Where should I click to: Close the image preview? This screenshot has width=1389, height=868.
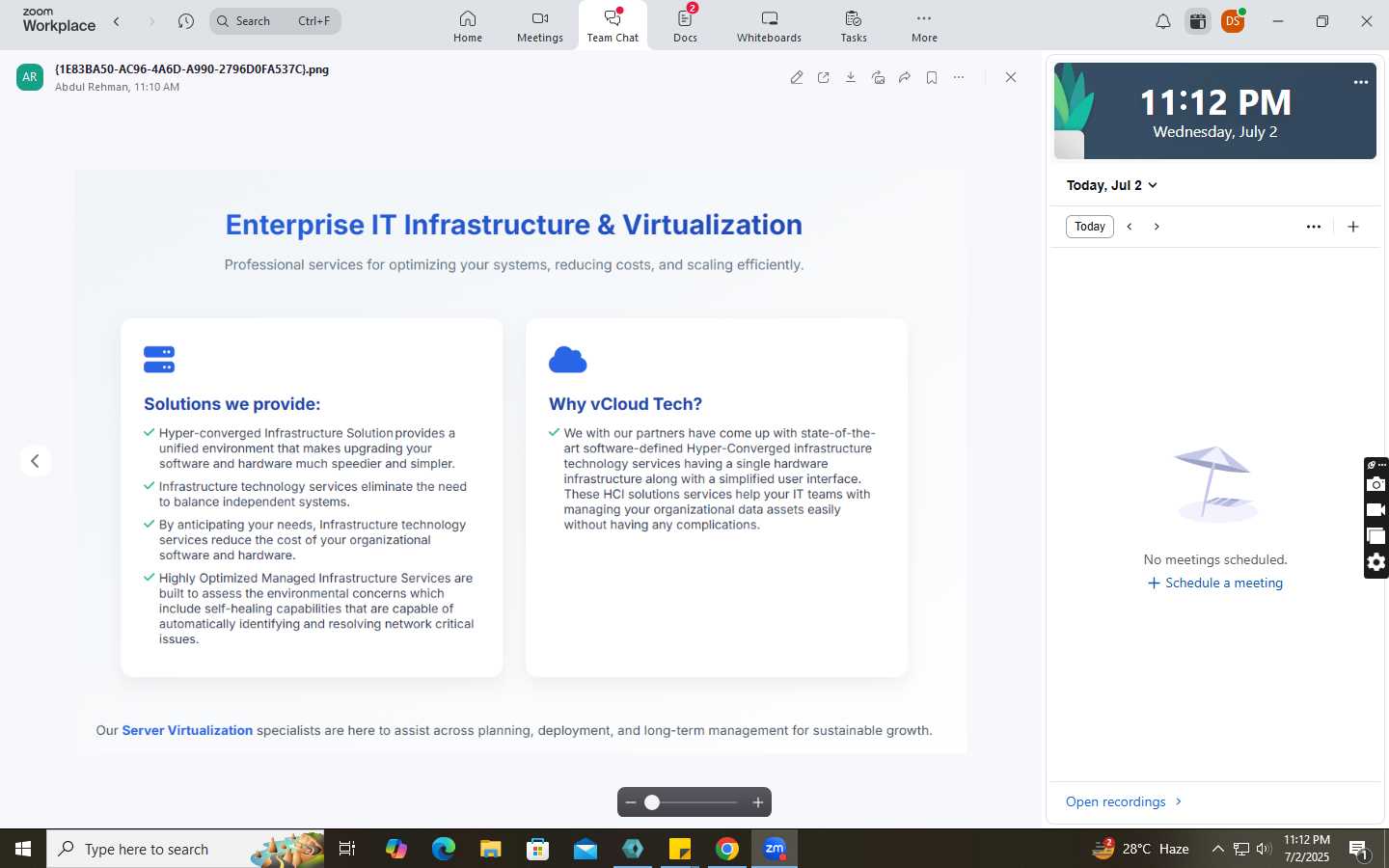1011,77
